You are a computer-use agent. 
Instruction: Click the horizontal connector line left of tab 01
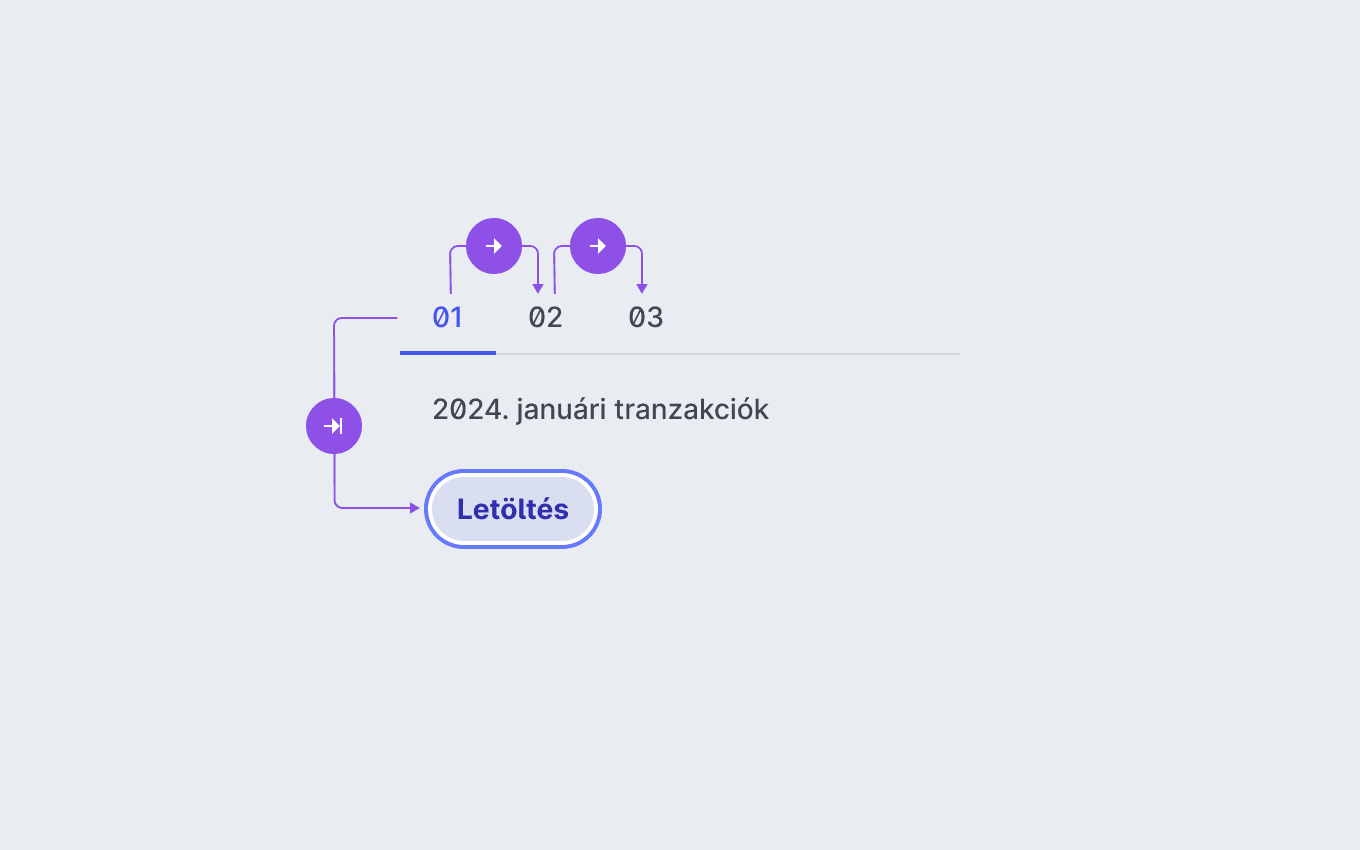368,318
